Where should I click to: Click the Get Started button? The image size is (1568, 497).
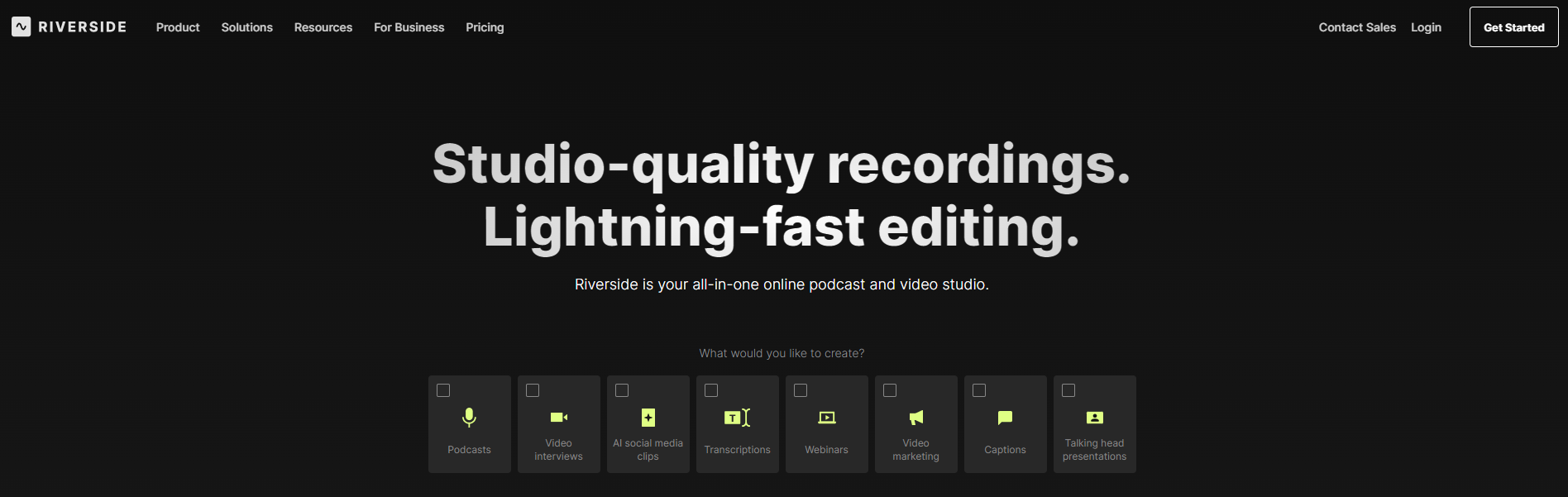point(1513,27)
